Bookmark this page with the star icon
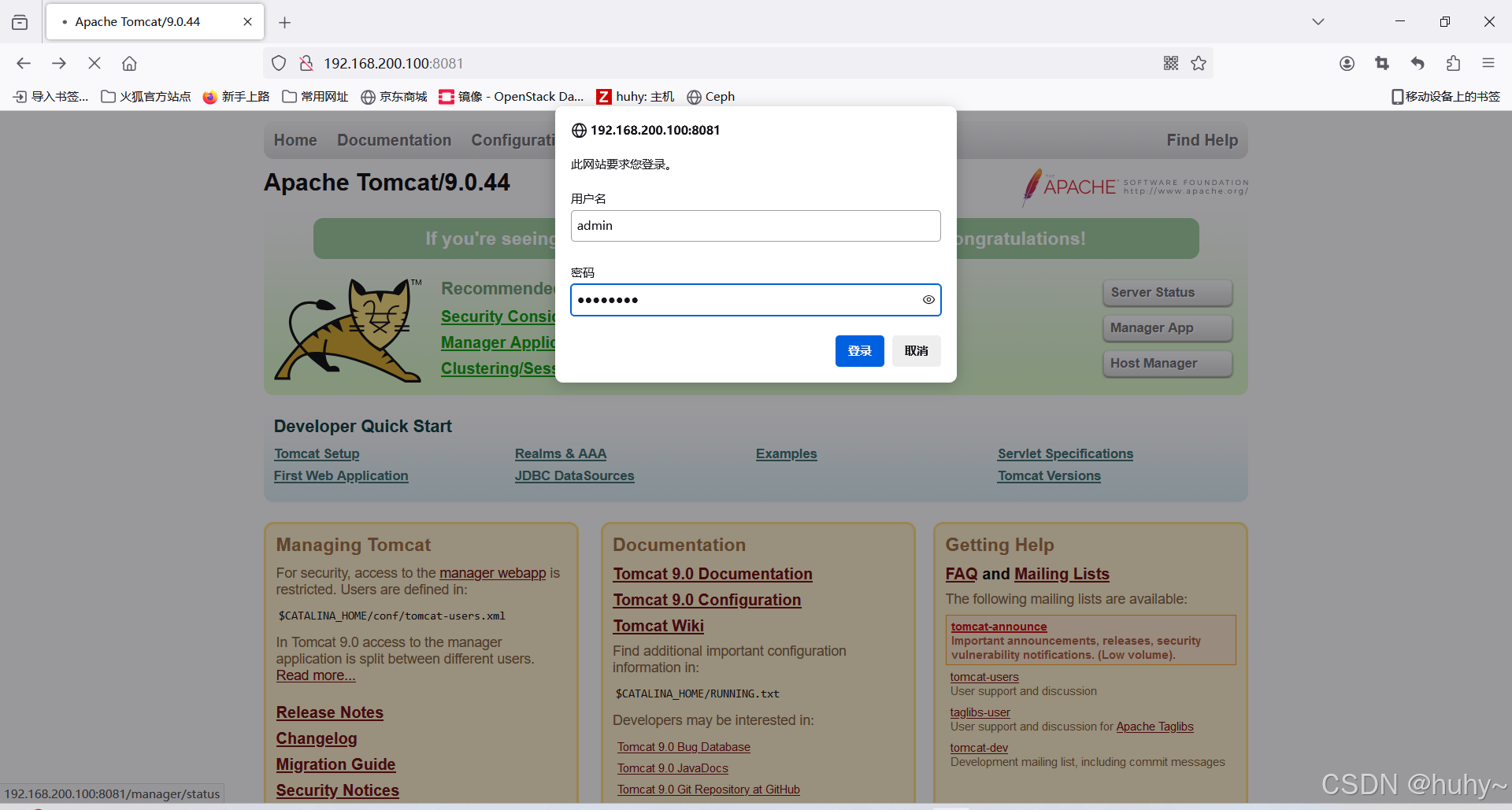The width and height of the screenshot is (1512, 810). [x=1199, y=63]
